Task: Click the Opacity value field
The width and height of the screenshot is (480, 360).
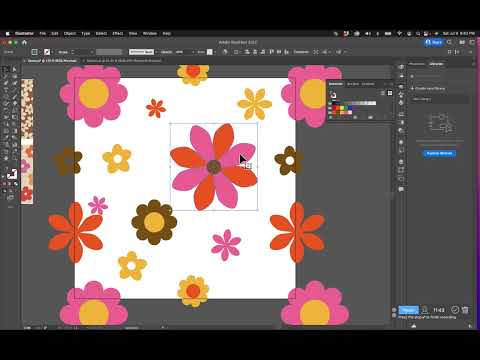Action: click(x=179, y=52)
